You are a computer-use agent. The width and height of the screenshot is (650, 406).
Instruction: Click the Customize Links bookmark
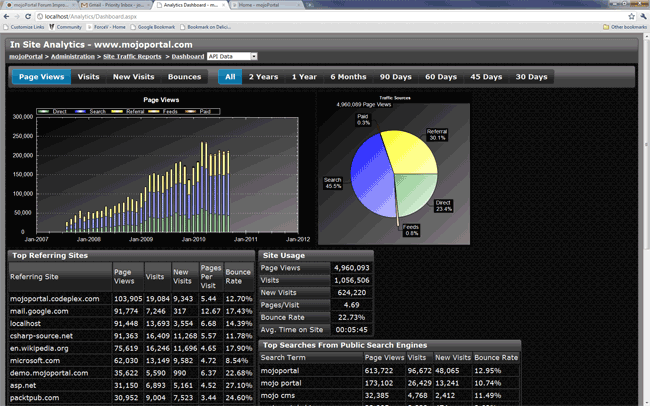coord(23,27)
